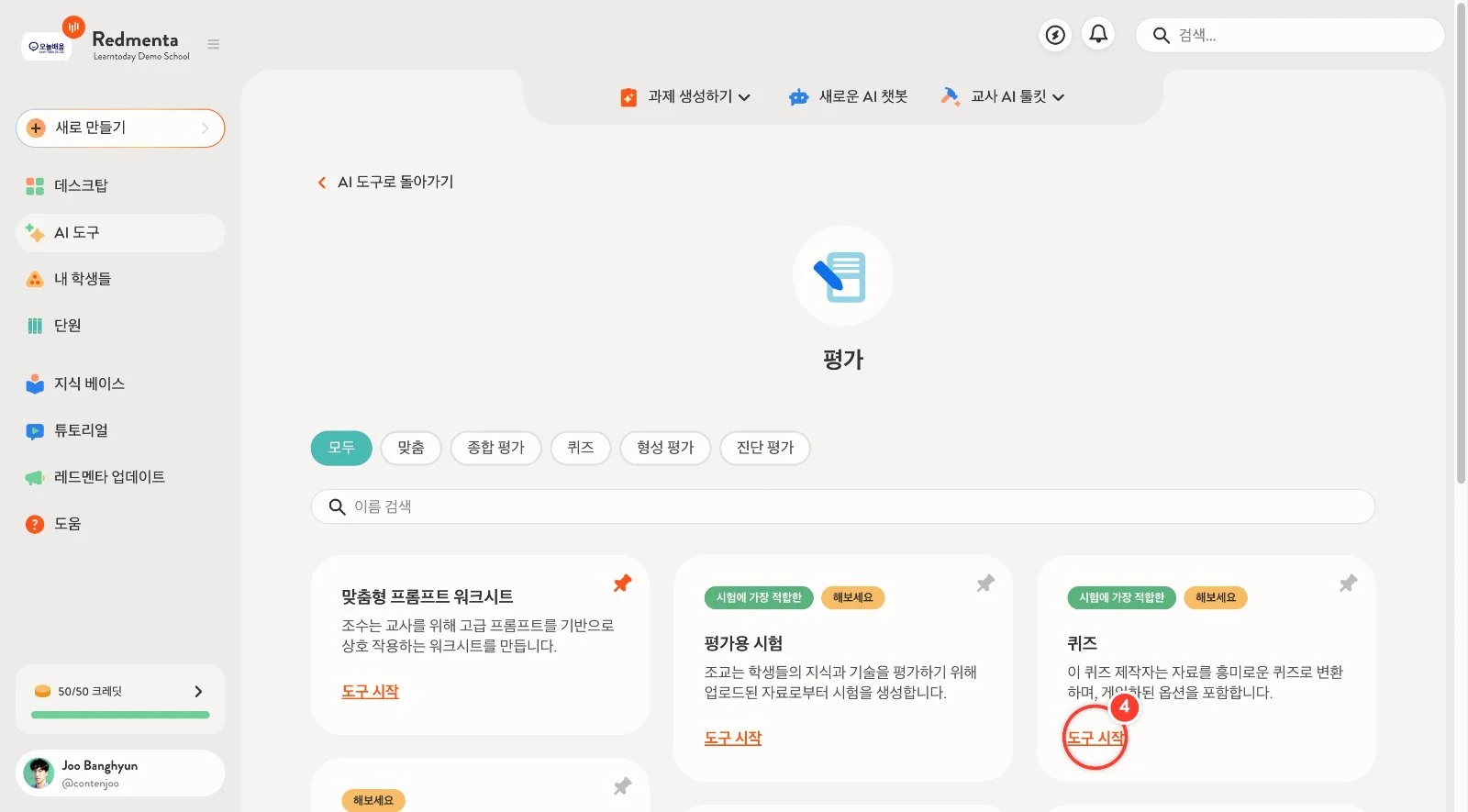Click the 데스크탑 dashboard icon in sidebar
This screenshot has height=812, width=1468.
click(x=35, y=186)
